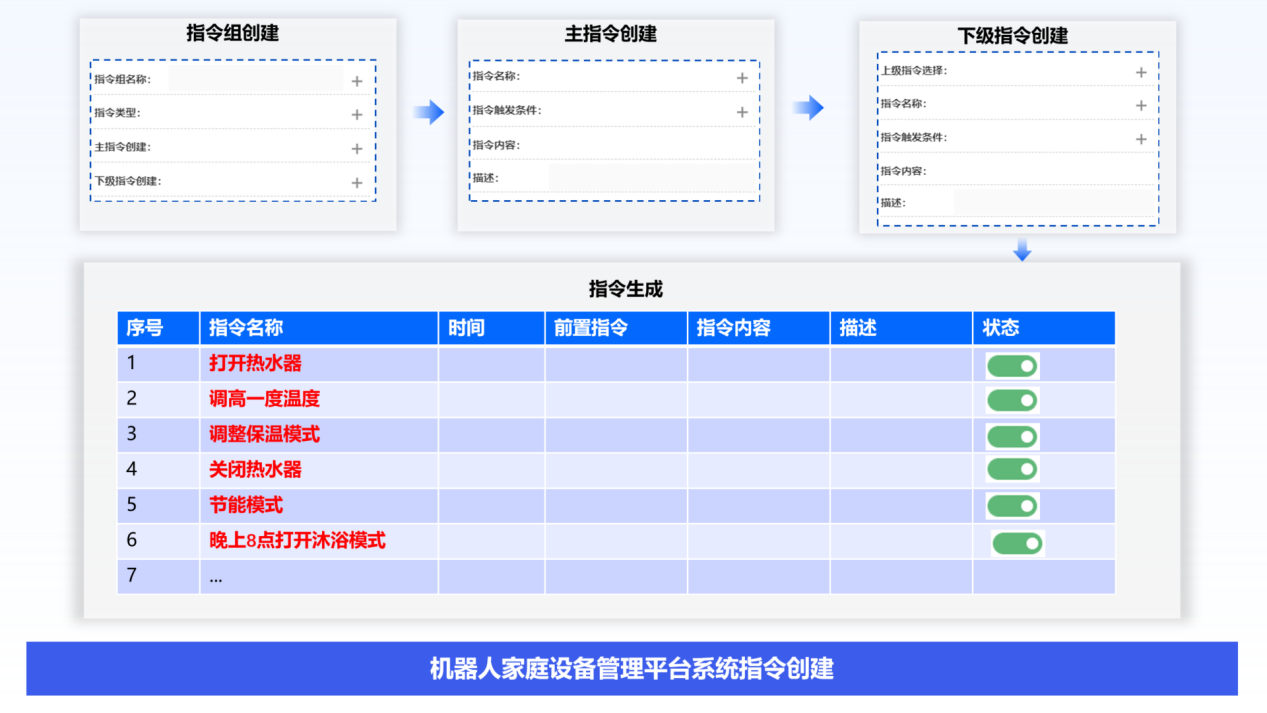Viewport: 1267px width, 713px height.
Task: Click the down arrow below 下级指令创建 panel
Action: [x=1021, y=251]
